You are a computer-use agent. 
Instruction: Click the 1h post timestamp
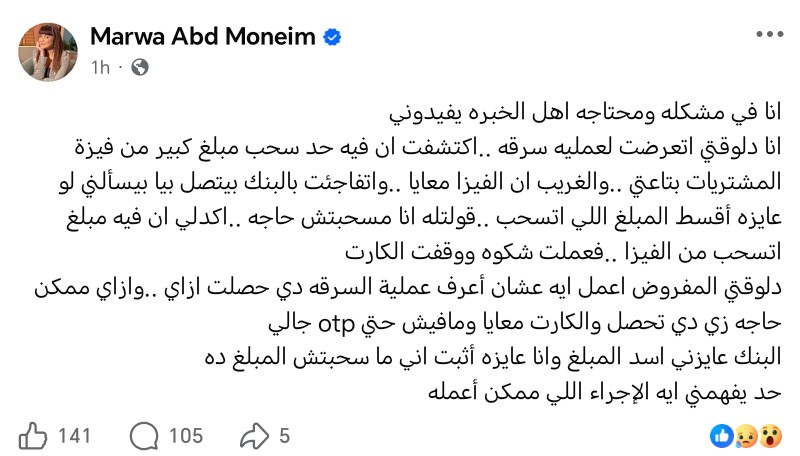(x=100, y=68)
